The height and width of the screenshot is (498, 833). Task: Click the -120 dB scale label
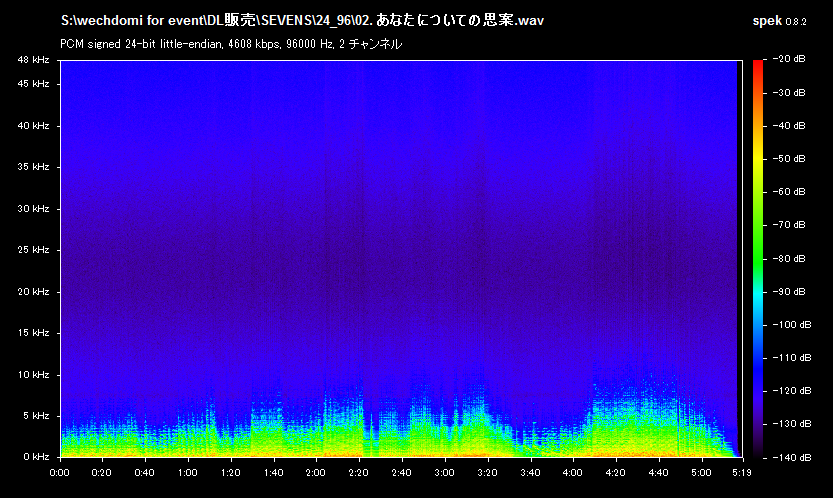(791, 391)
